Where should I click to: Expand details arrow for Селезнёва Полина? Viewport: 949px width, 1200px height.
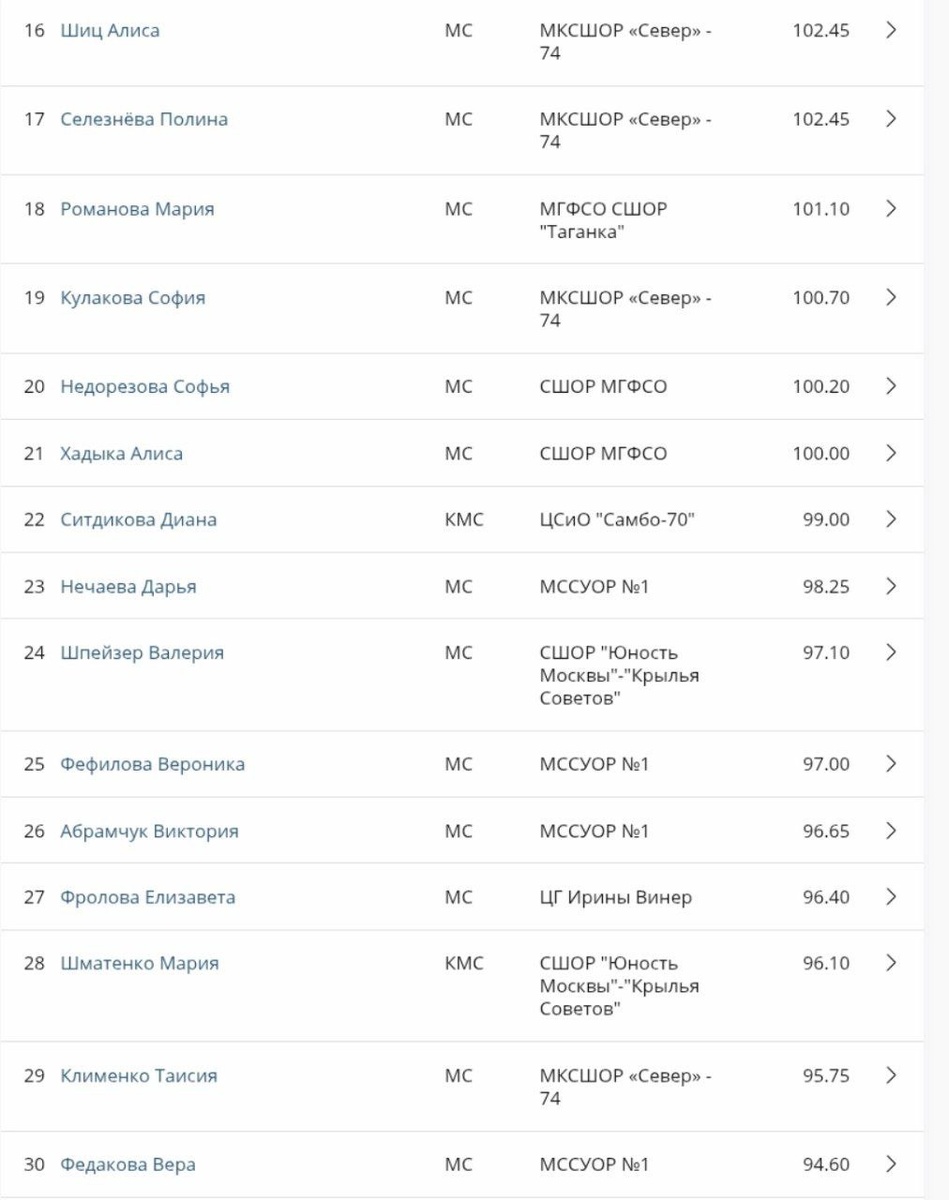pyautogui.click(x=891, y=119)
